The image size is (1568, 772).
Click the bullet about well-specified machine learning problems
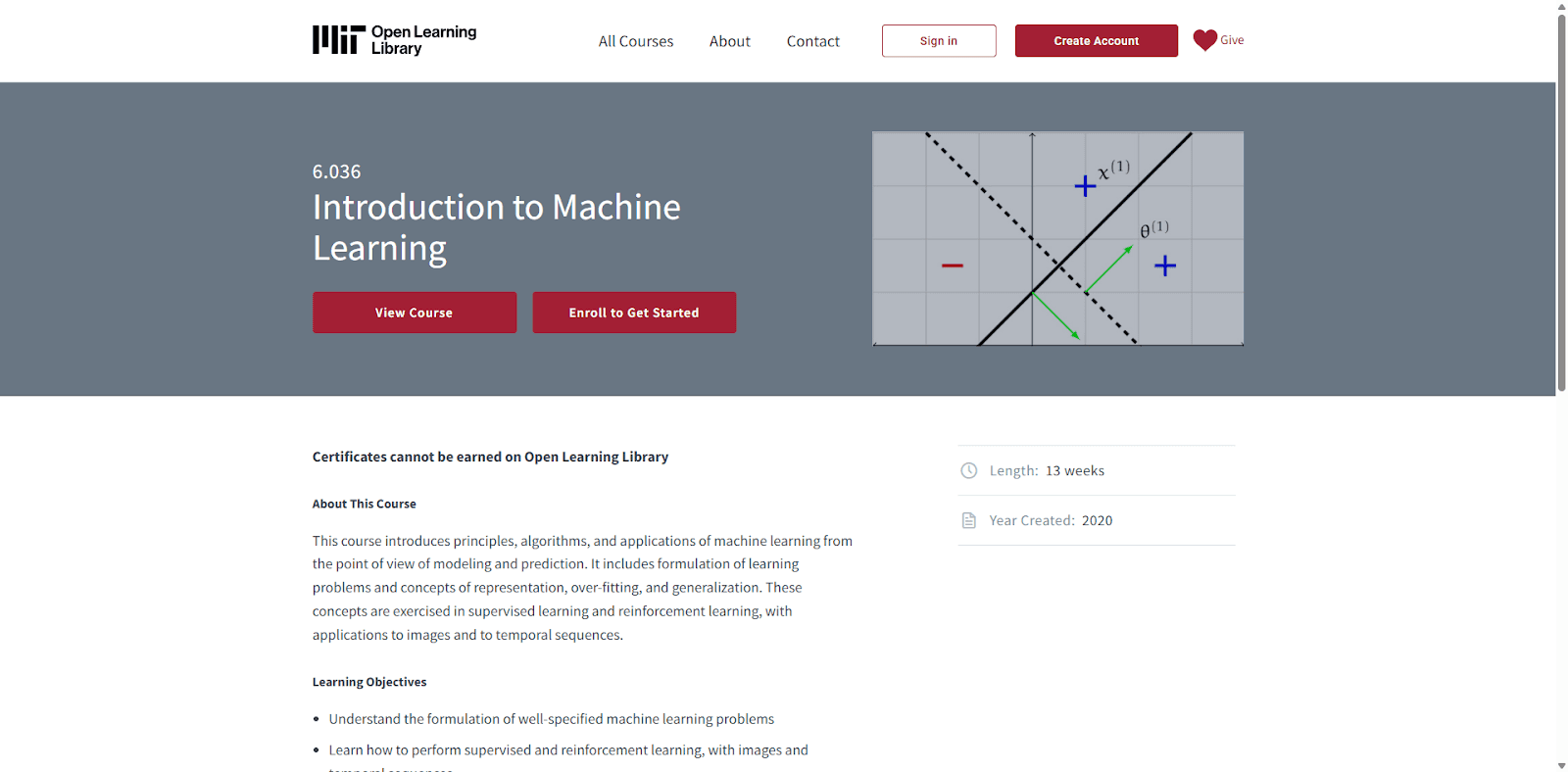pos(552,719)
